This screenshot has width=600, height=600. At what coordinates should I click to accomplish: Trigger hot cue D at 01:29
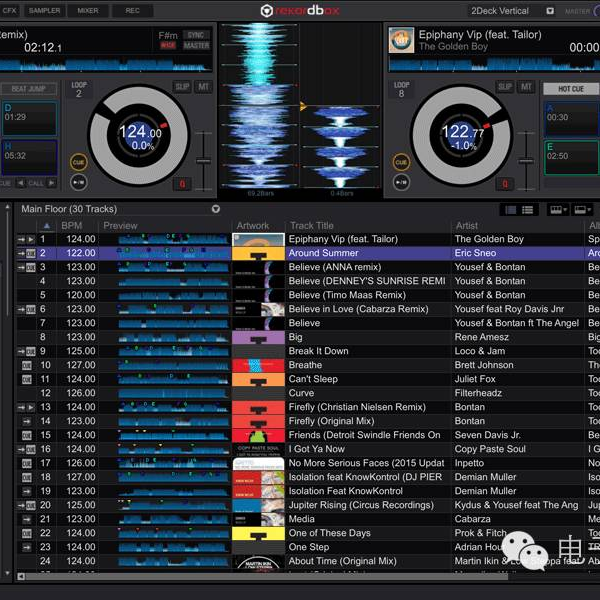pyautogui.click(x=30, y=119)
